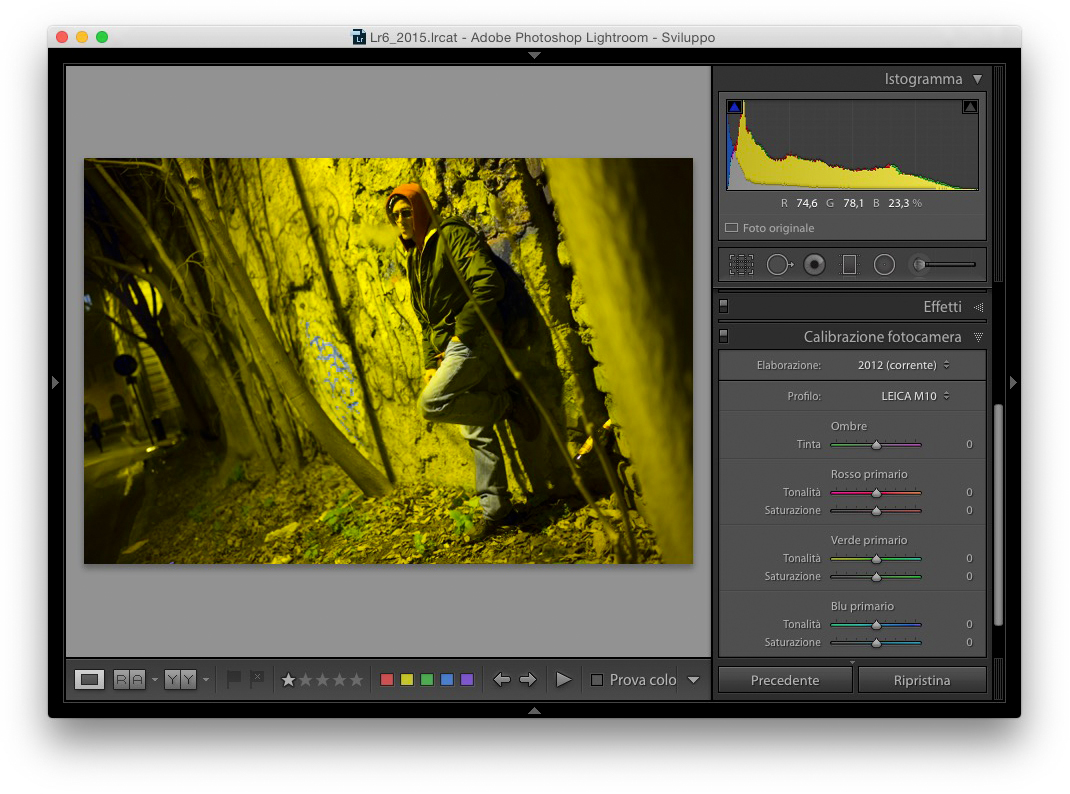This screenshot has width=1070, height=794.
Task: Expand the Effetti panel
Action: (x=978, y=307)
